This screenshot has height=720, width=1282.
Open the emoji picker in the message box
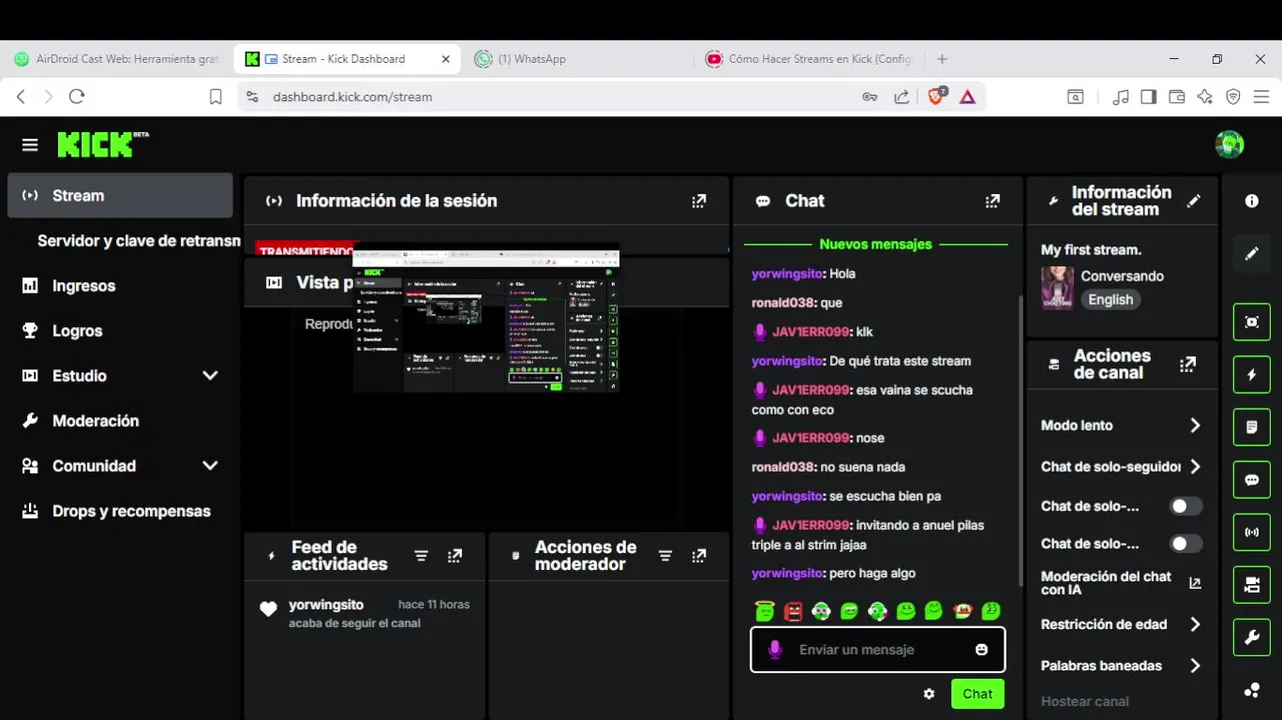[981, 650]
